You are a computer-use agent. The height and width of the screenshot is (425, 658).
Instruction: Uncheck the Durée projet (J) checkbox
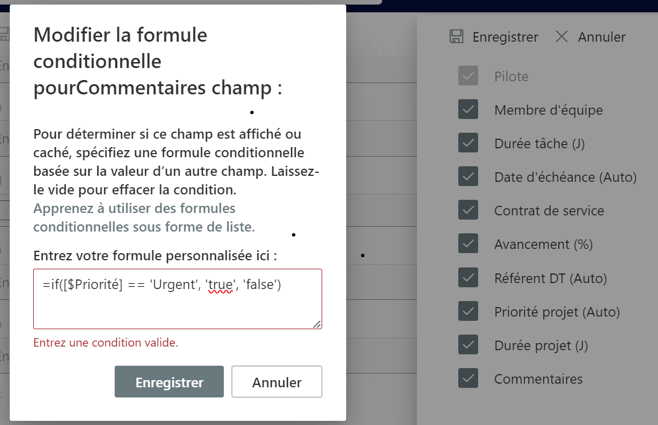pyautogui.click(x=468, y=345)
